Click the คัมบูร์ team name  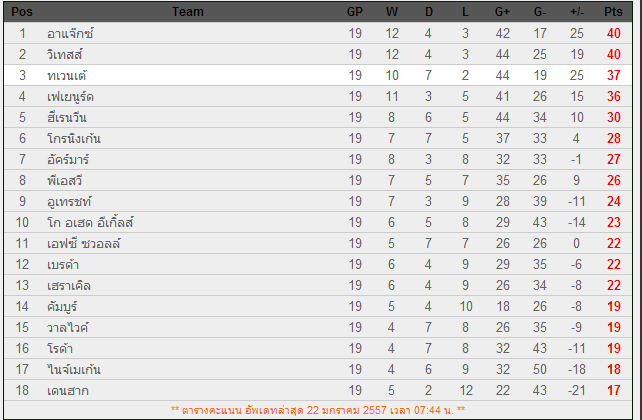point(64,306)
